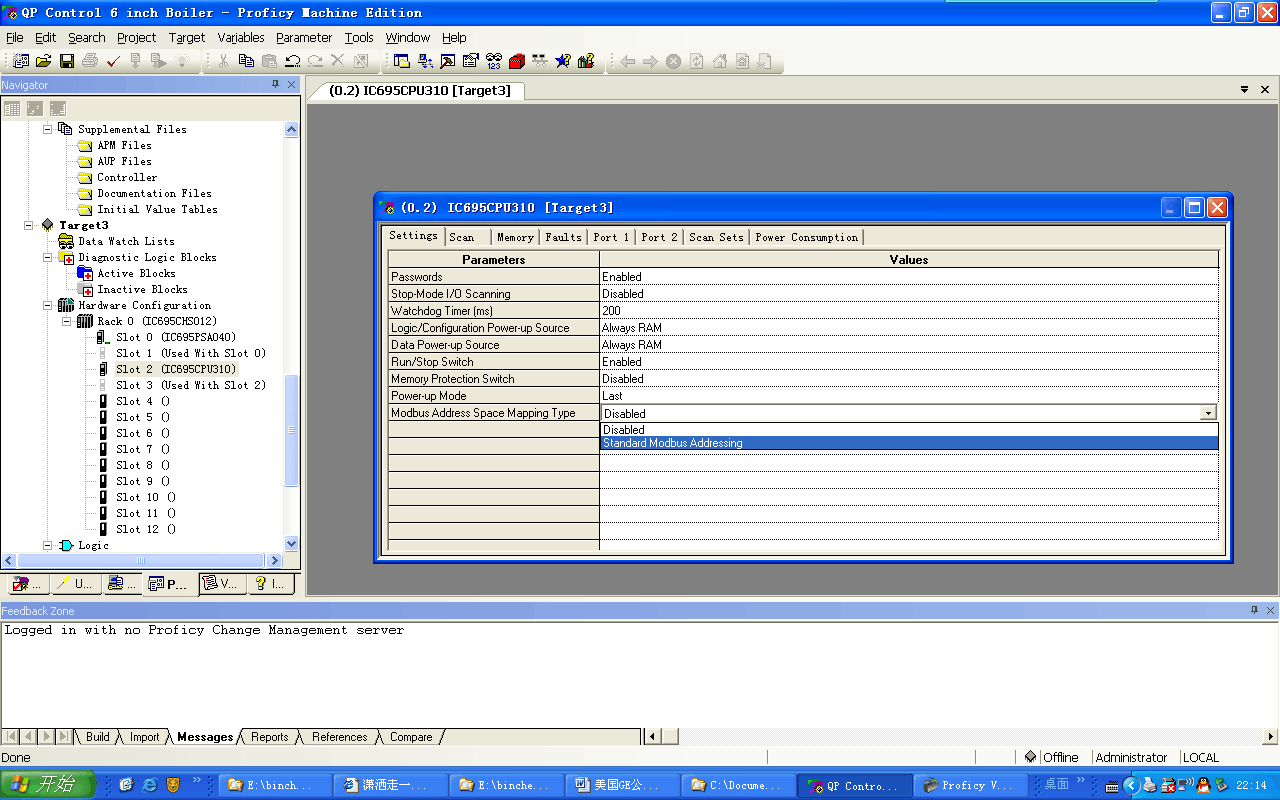
Task: Collapse the Logic tree node
Action: (x=47, y=545)
